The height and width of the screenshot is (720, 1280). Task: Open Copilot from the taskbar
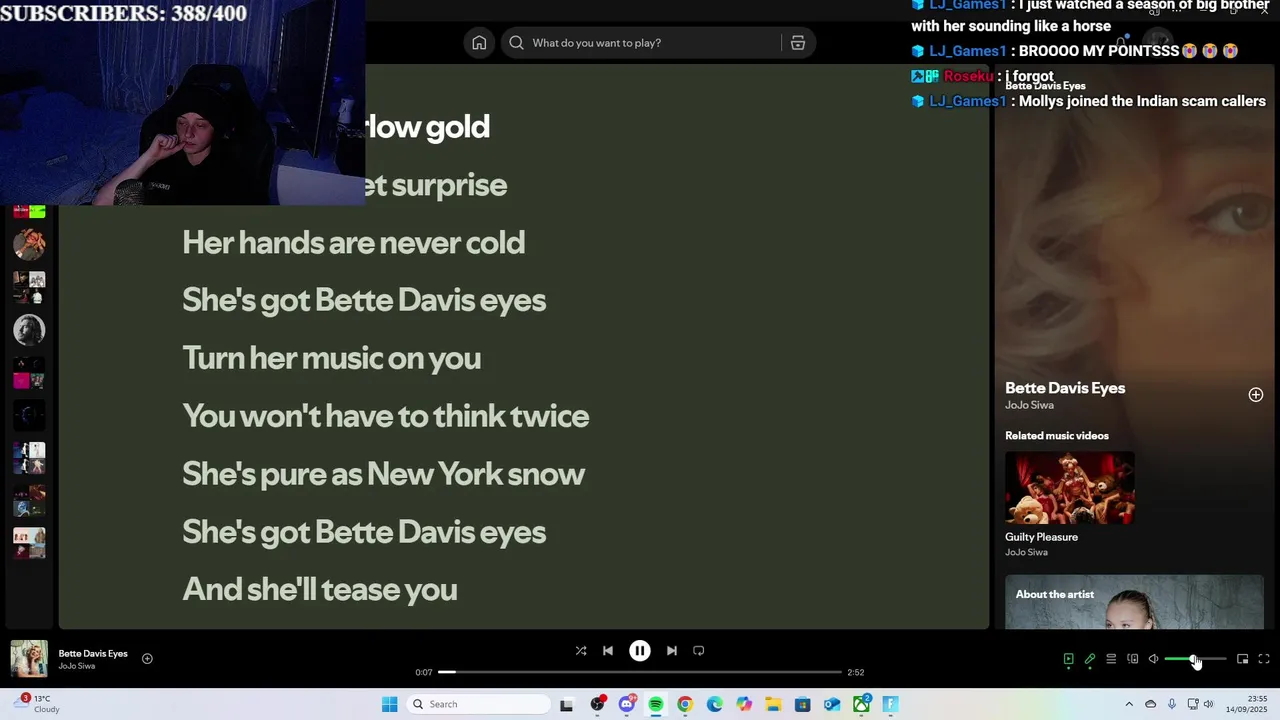click(744, 704)
